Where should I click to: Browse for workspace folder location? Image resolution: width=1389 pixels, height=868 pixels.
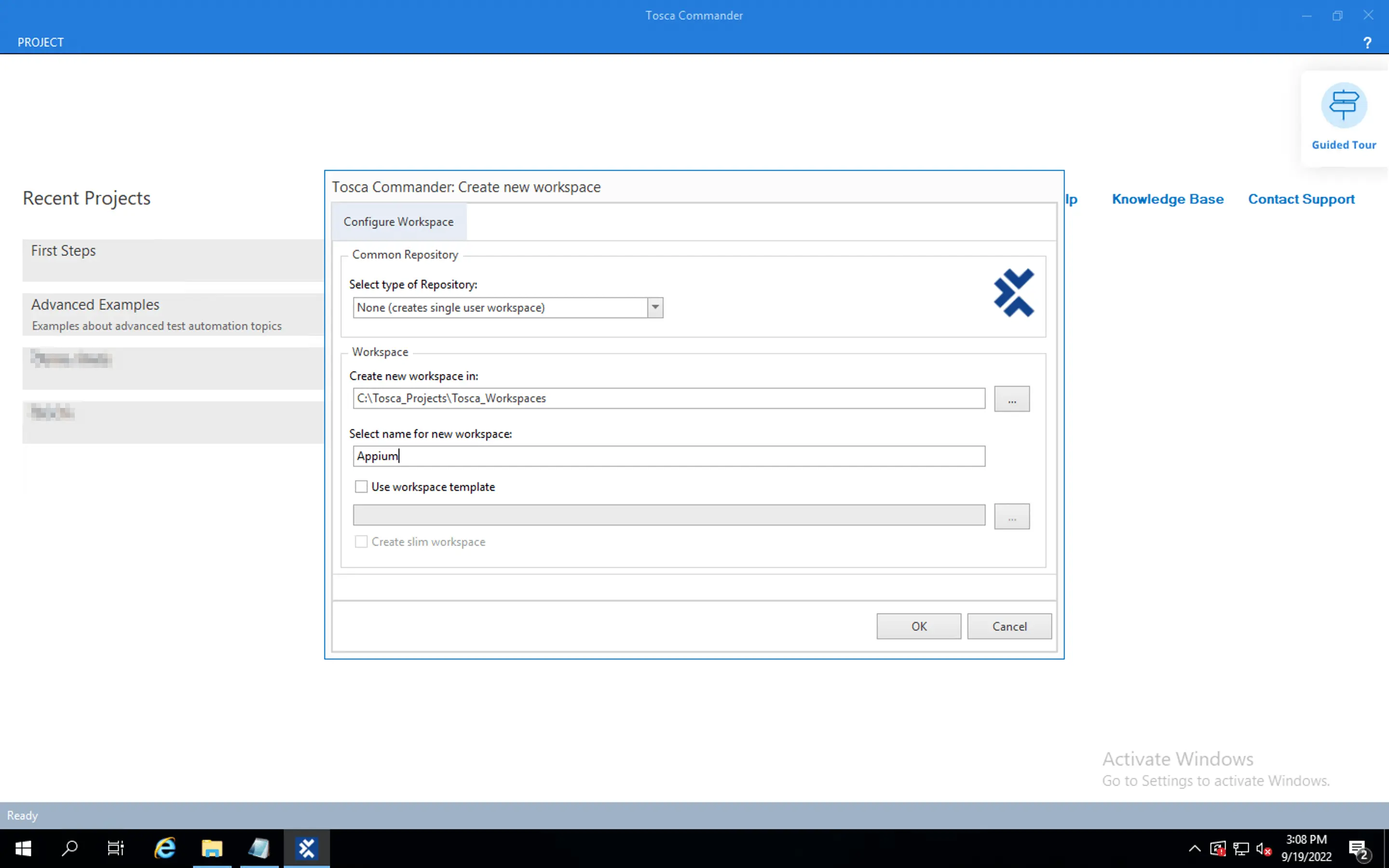[1011, 399]
